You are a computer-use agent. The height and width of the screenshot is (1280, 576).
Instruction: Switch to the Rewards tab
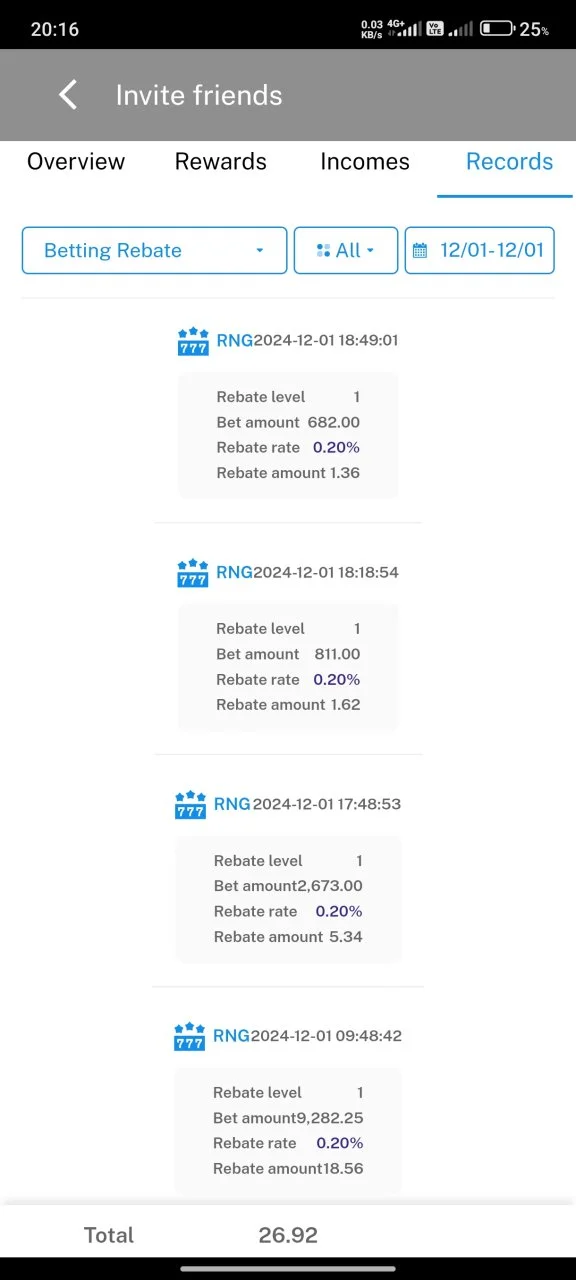point(221,162)
